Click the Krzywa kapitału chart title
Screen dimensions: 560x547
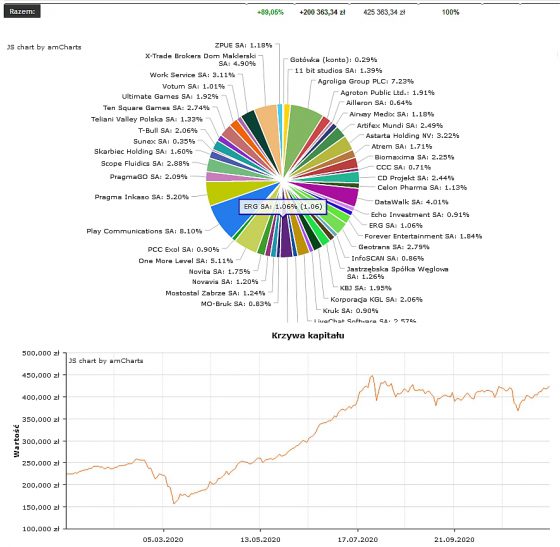coord(308,335)
